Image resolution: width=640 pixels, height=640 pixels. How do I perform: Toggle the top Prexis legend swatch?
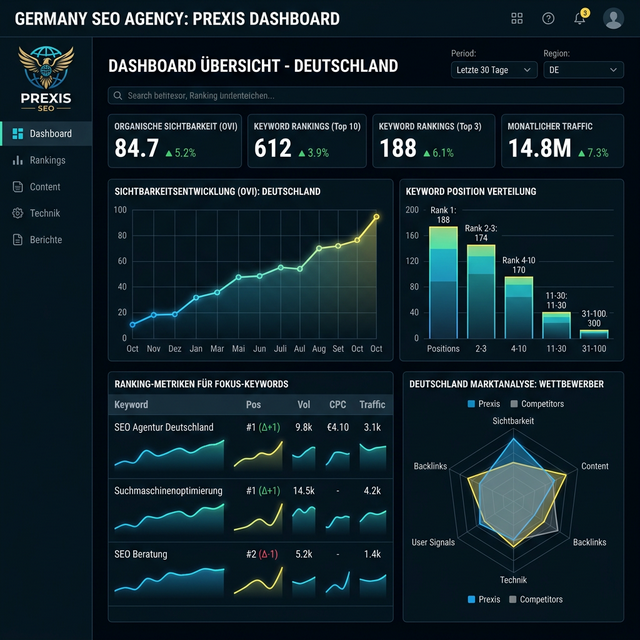471,404
